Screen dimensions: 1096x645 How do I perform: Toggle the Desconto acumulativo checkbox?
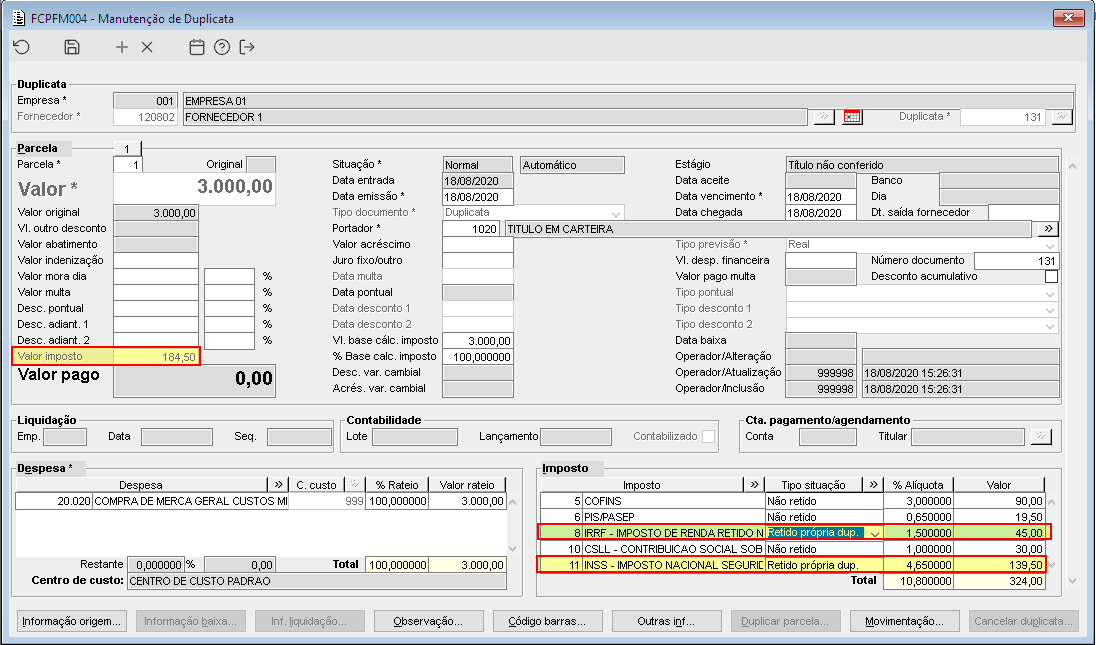[x=1051, y=277]
